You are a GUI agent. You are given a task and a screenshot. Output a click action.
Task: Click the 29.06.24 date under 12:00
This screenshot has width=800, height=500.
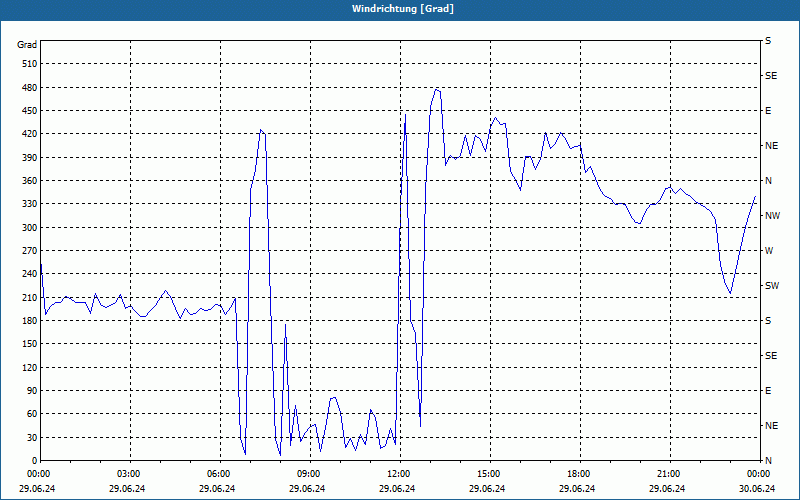click(397, 489)
